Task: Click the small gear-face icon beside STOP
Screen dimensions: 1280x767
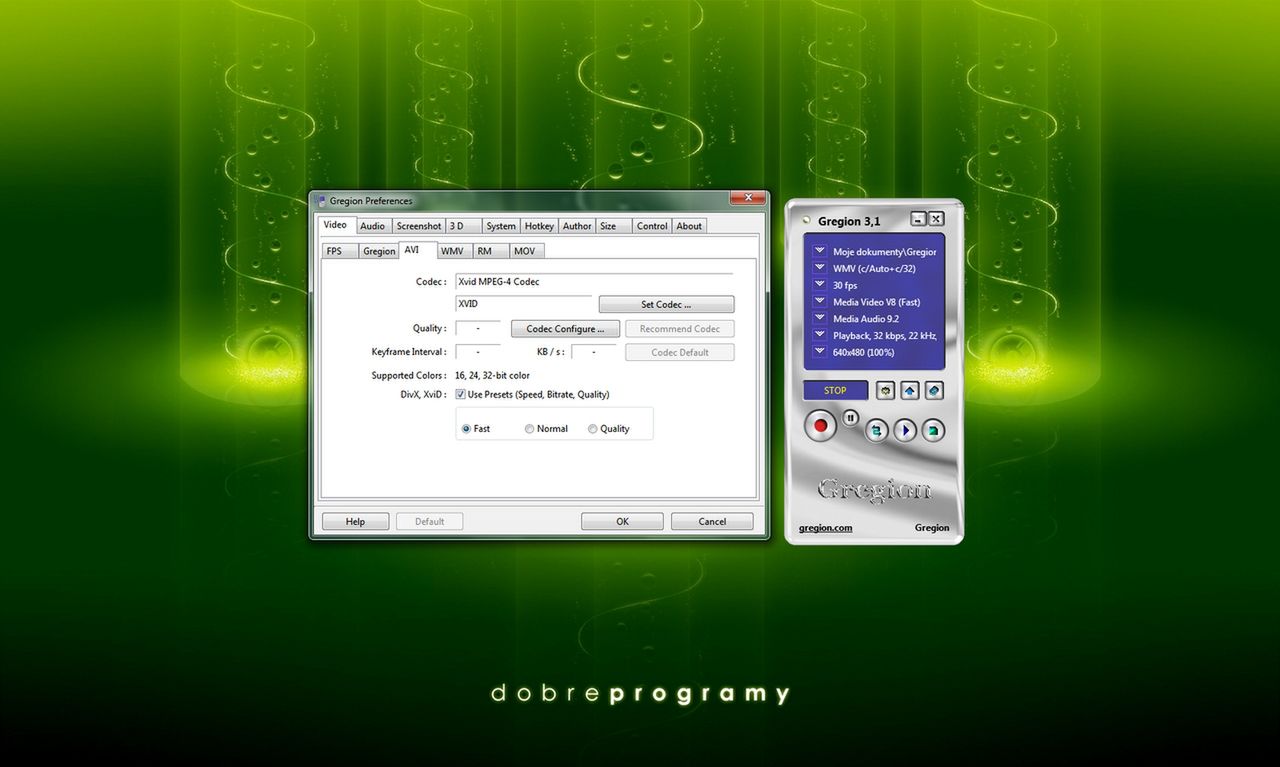Action: (x=886, y=390)
